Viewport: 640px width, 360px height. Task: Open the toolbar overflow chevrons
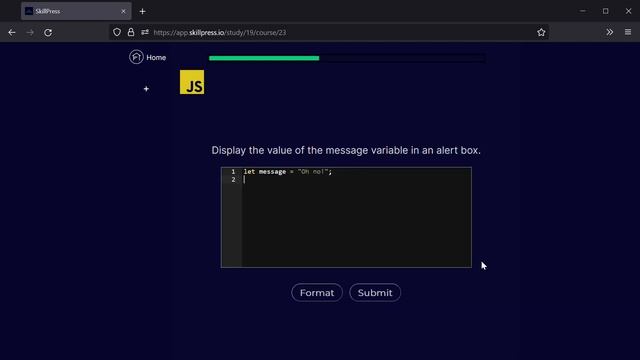[x=609, y=32]
